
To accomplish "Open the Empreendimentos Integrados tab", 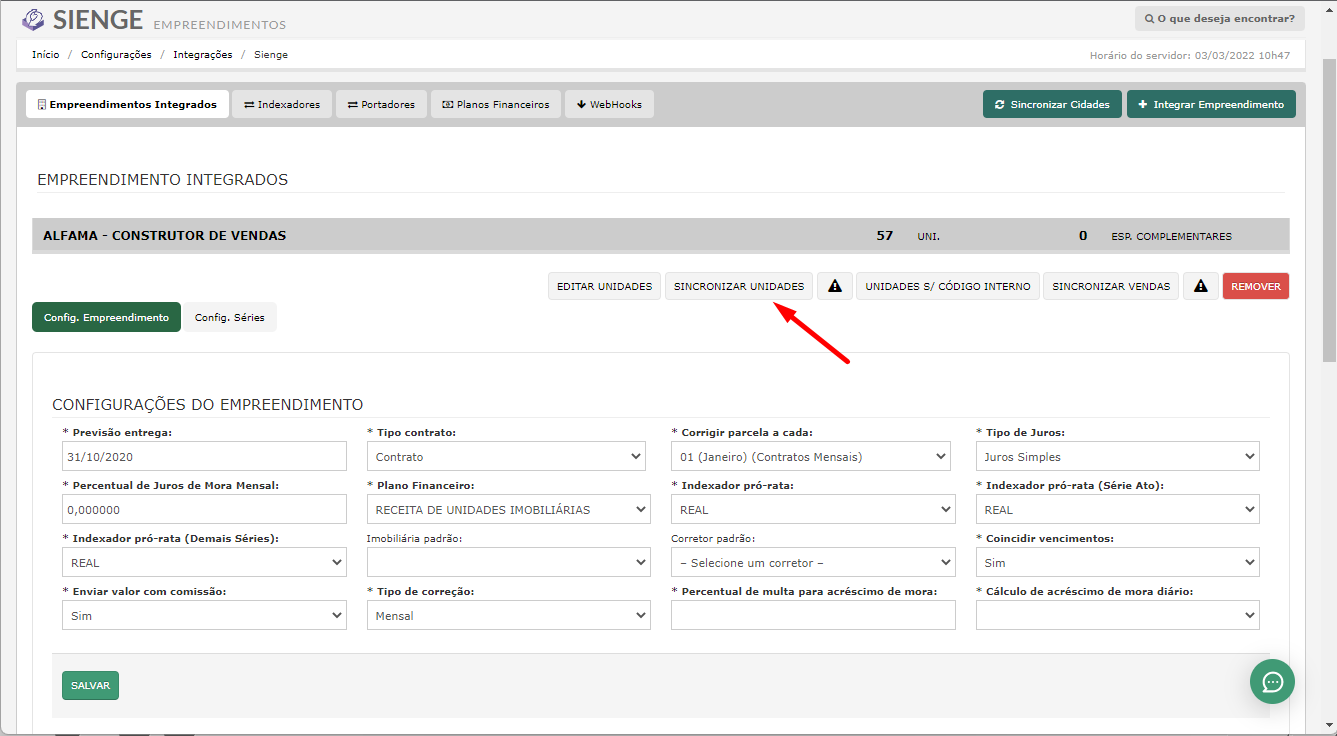I will coord(126,104).
